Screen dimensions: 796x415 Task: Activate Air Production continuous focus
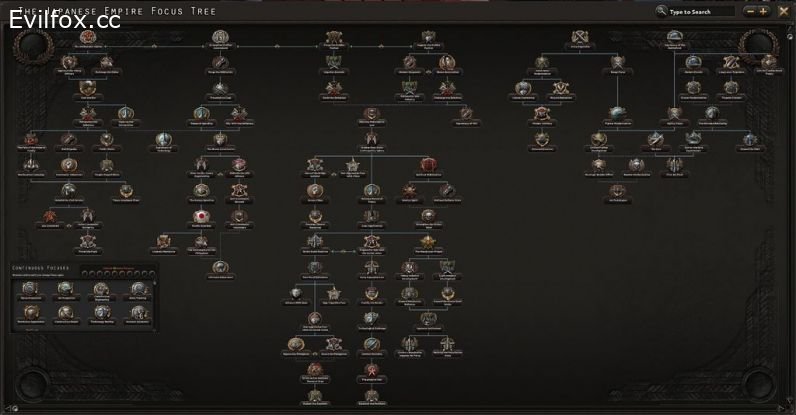[x=65, y=292]
